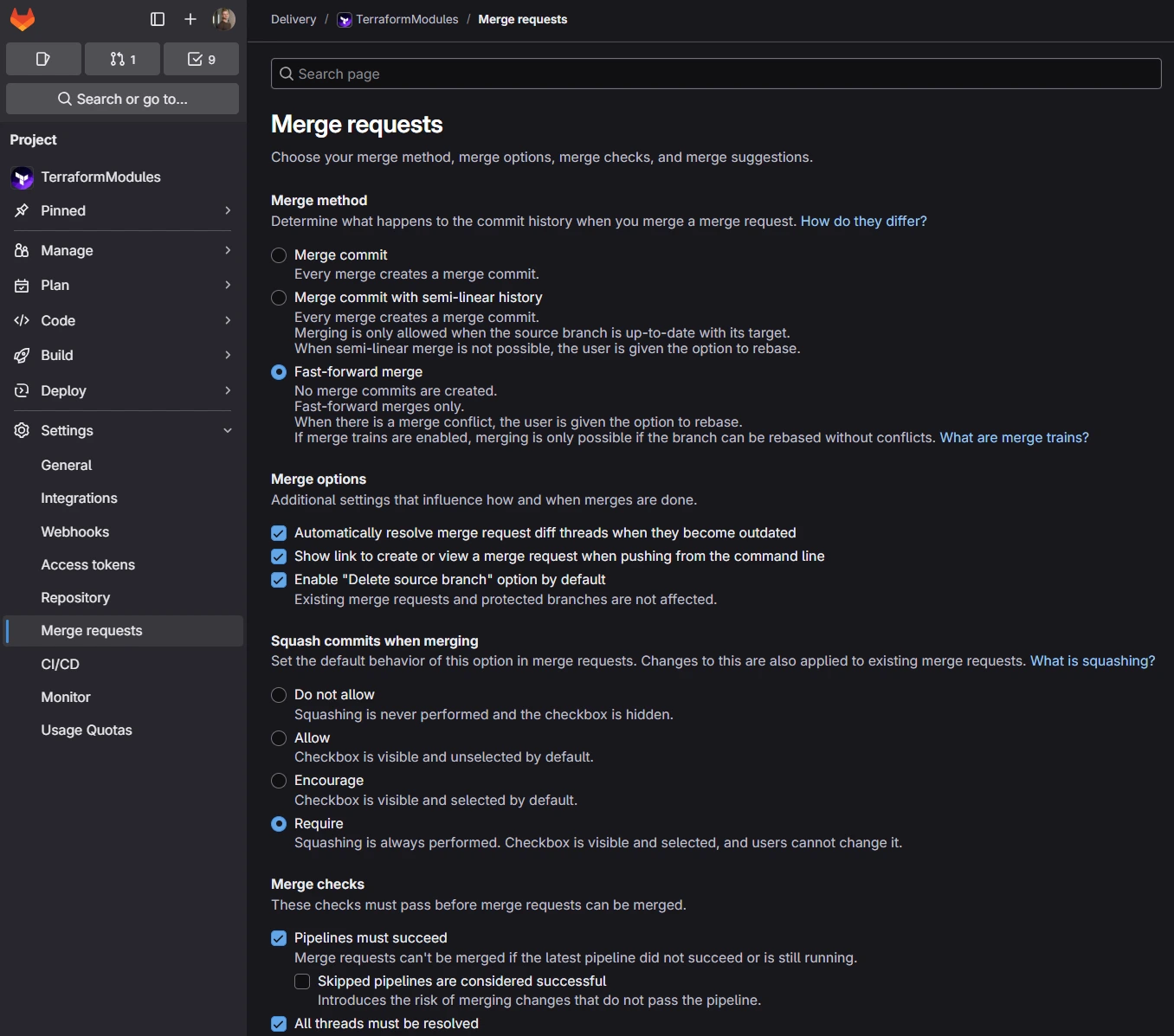The height and width of the screenshot is (1036, 1174).
Task: Click the search page magnifier icon
Action: (287, 74)
